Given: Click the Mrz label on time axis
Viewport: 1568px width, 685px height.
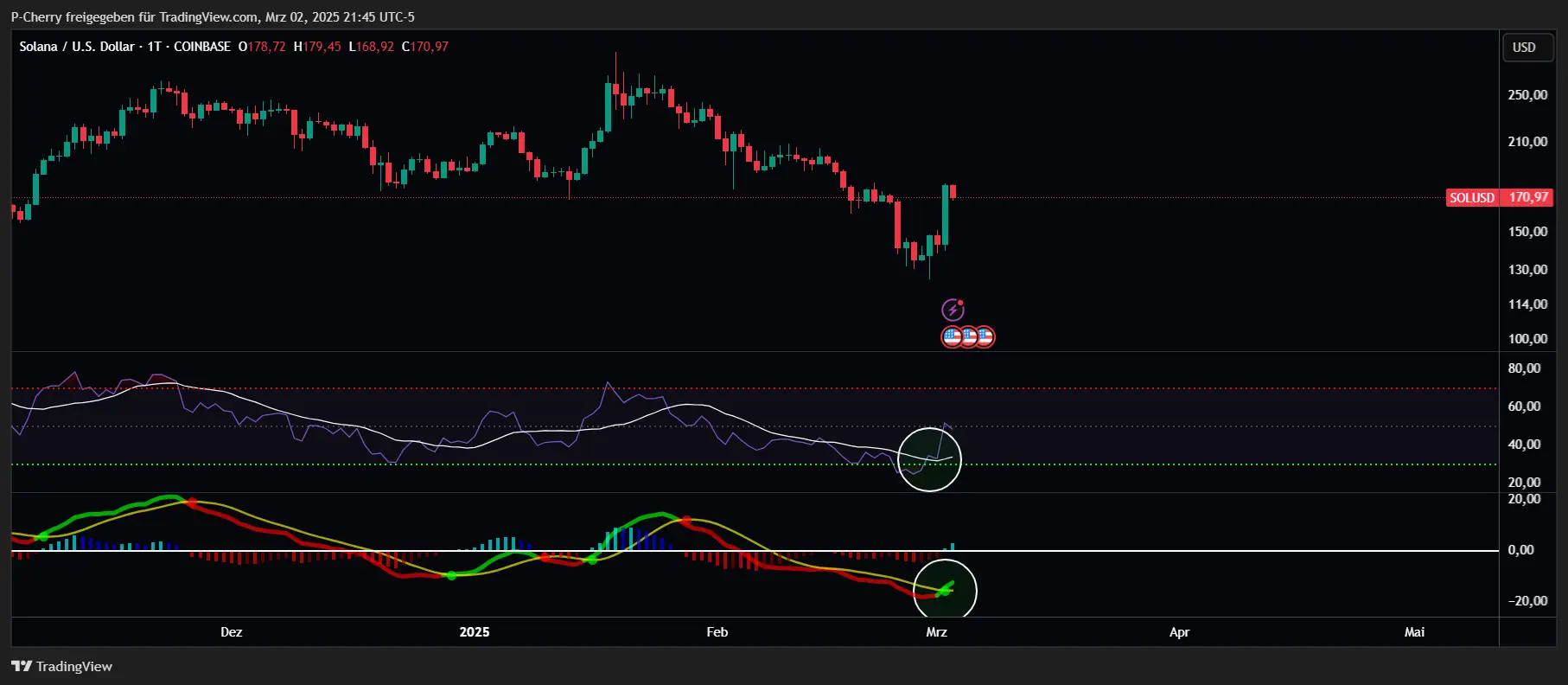Looking at the screenshot, I should click(937, 632).
